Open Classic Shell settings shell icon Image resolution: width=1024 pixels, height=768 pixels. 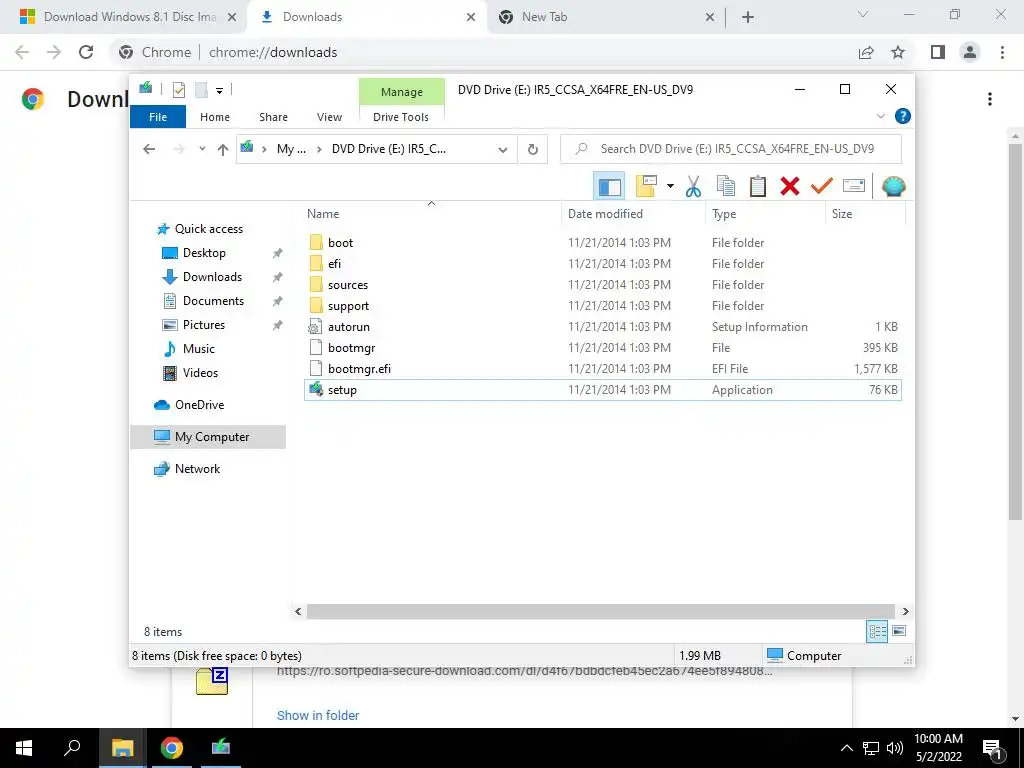893,187
